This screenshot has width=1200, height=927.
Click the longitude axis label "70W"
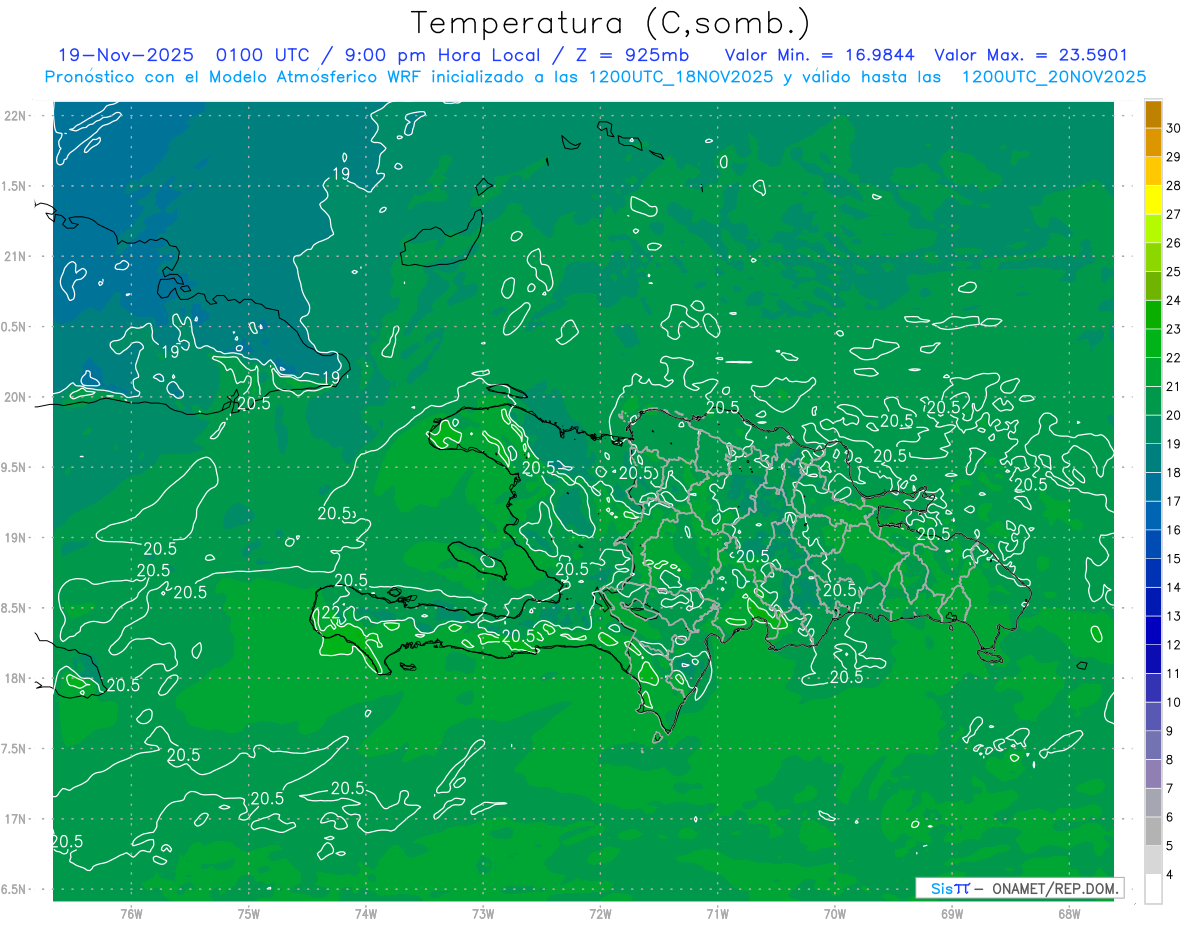(x=835, y=913)
